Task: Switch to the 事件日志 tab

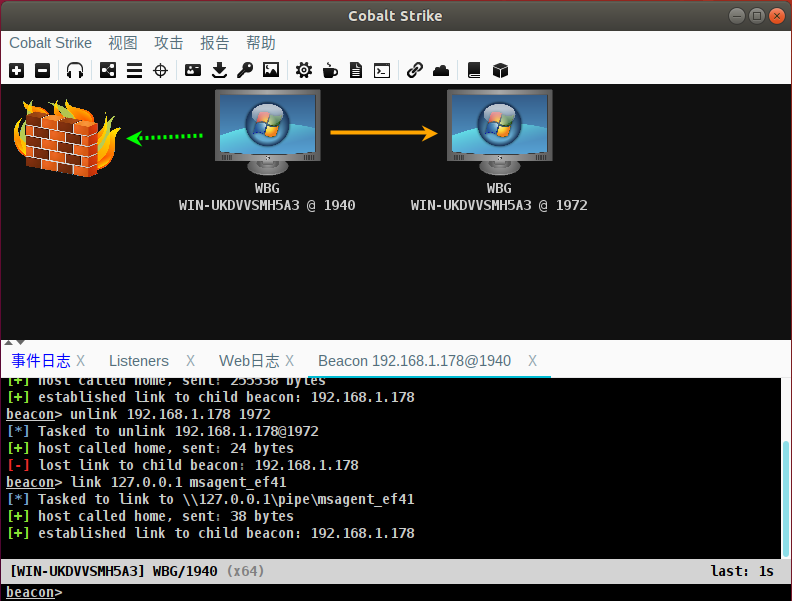Action: [41, 361]
